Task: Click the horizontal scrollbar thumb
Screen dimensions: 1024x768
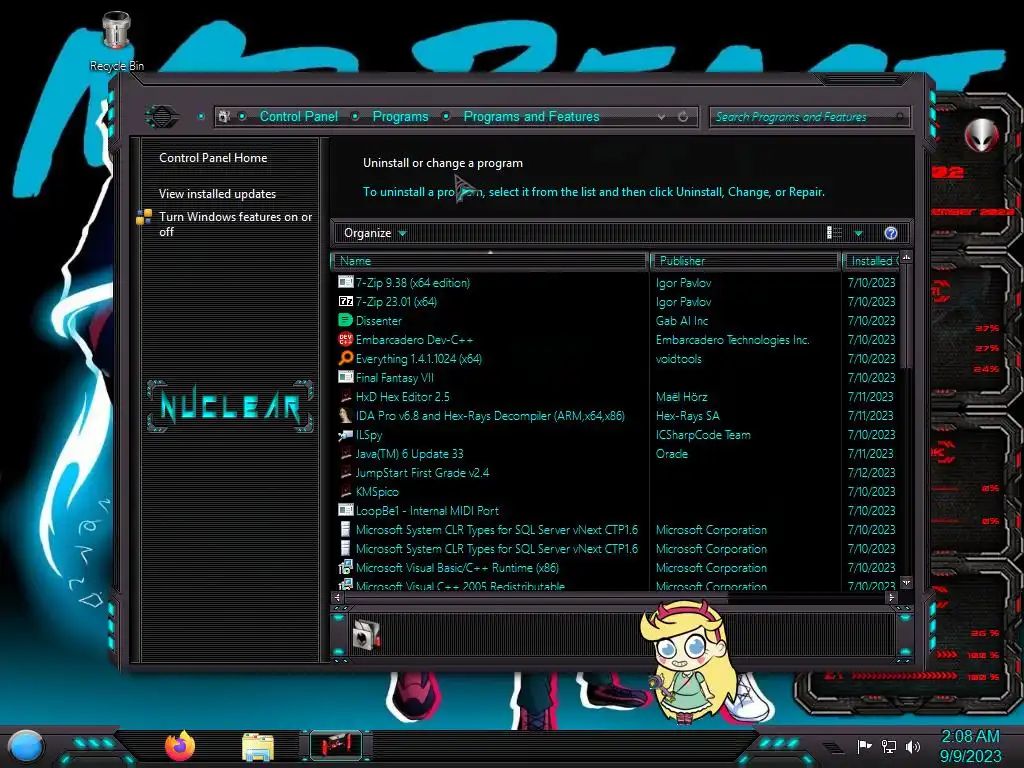Action: point(536,597)
